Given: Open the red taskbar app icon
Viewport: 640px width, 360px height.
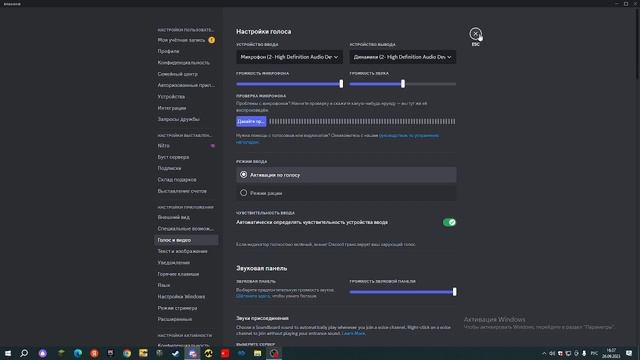Looking at the screenshot, I should click(x=225, y=353).
